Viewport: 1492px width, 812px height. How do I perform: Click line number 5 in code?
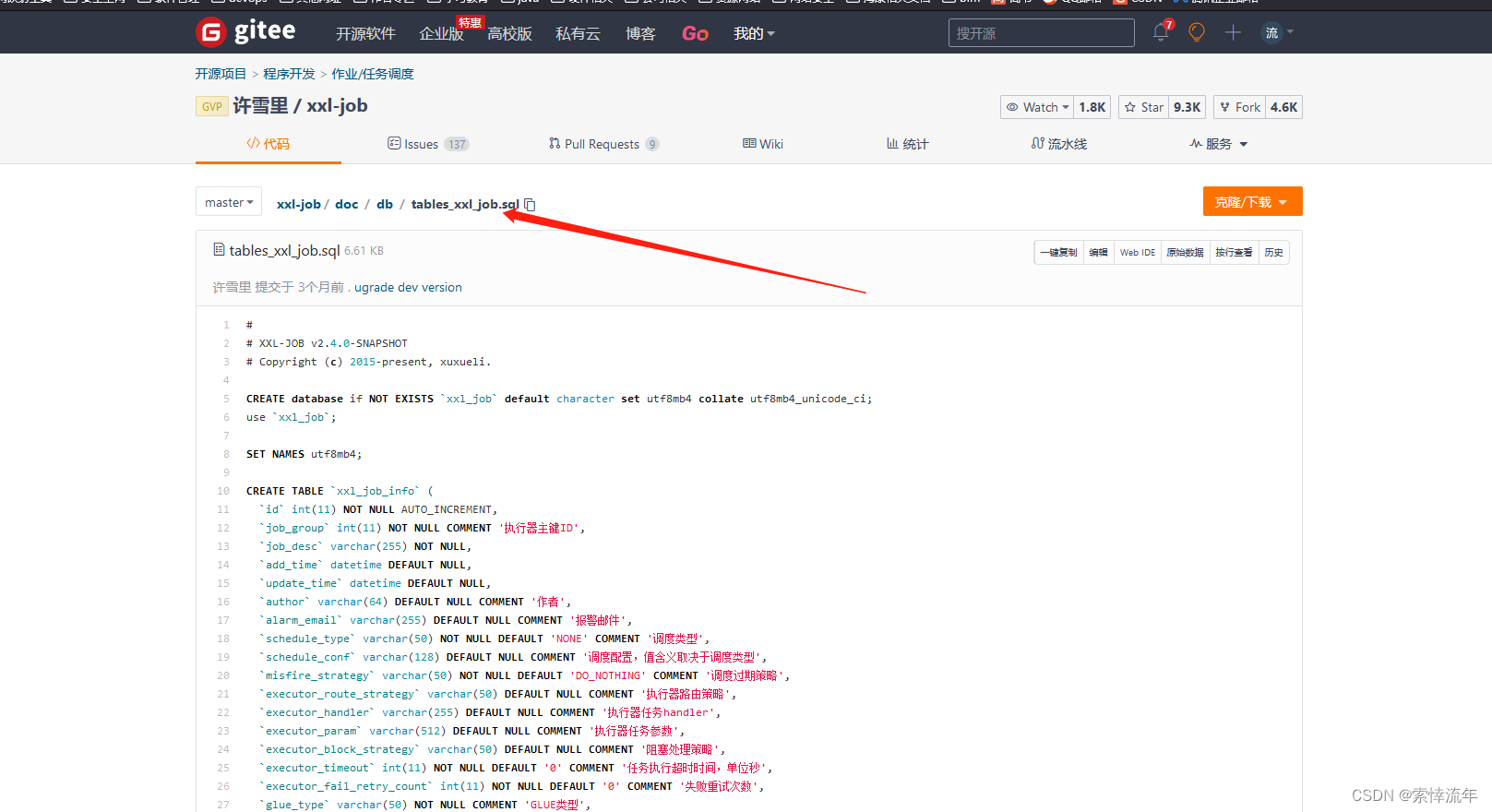[226, 399]
